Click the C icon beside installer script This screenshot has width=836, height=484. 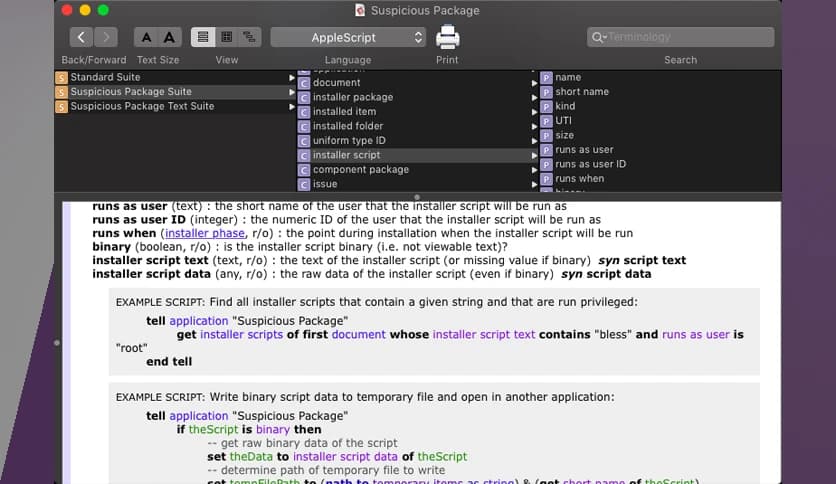(304, 156)
